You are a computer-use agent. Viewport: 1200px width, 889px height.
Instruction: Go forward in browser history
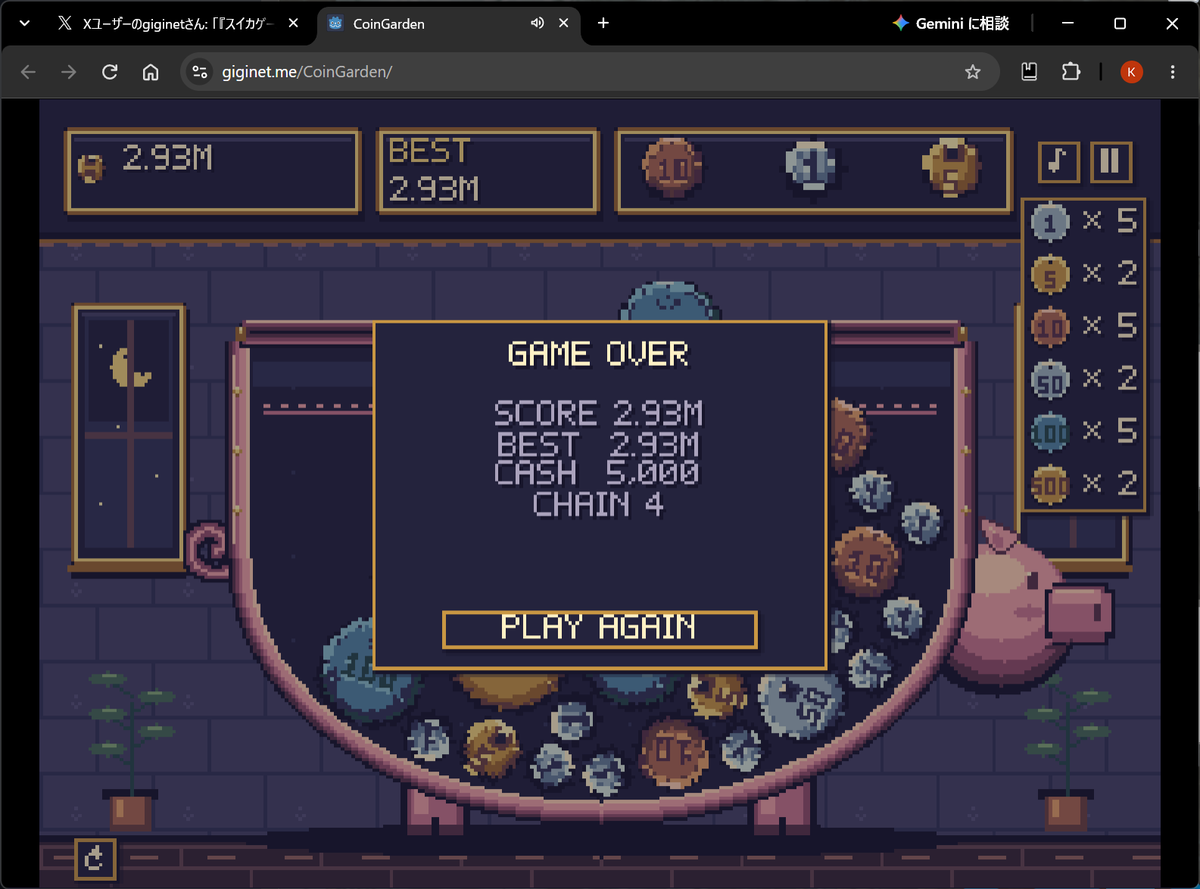(69, 72)
